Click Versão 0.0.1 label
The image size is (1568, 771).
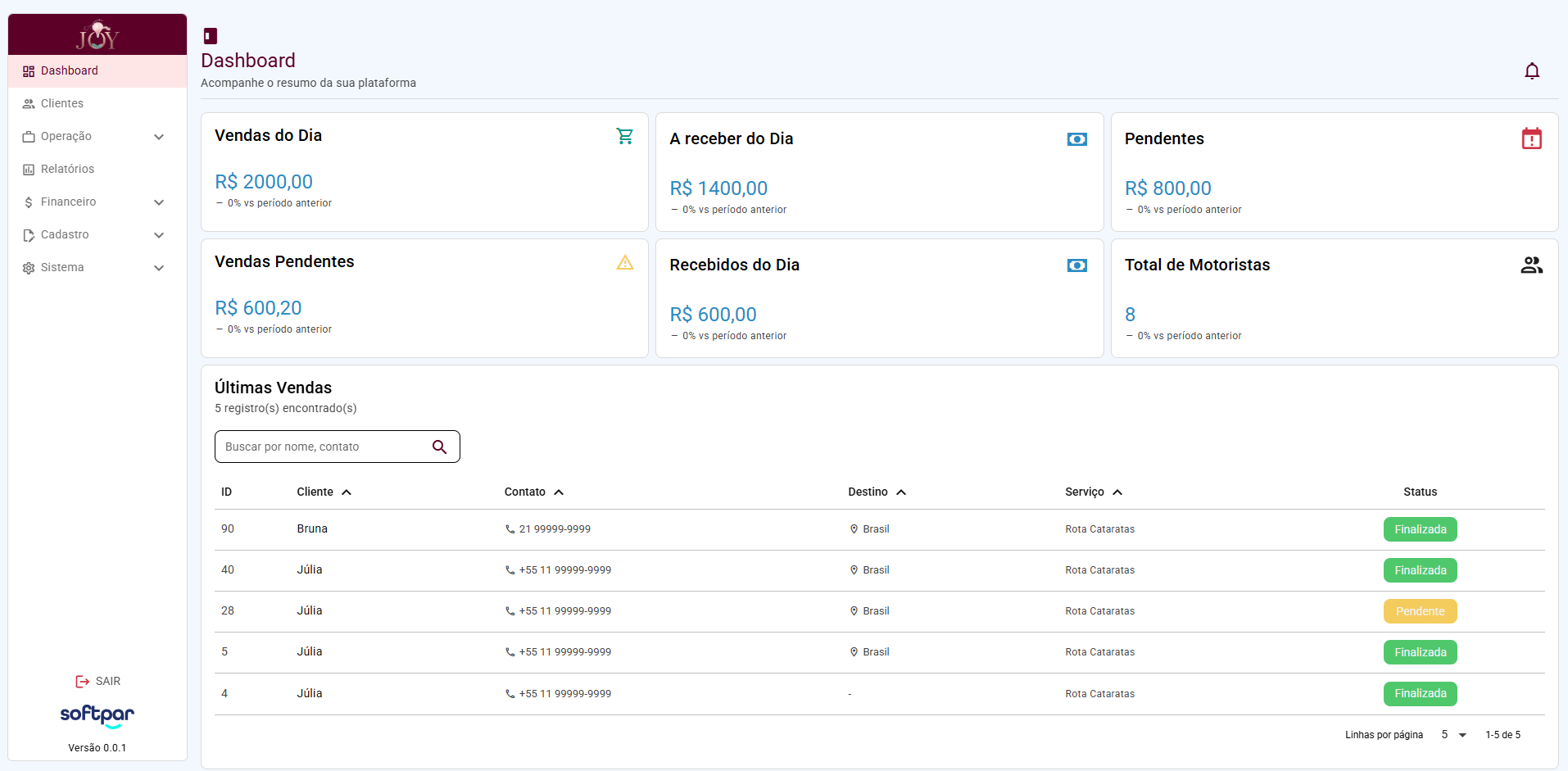pyautogui.click(x=97, y=748)
